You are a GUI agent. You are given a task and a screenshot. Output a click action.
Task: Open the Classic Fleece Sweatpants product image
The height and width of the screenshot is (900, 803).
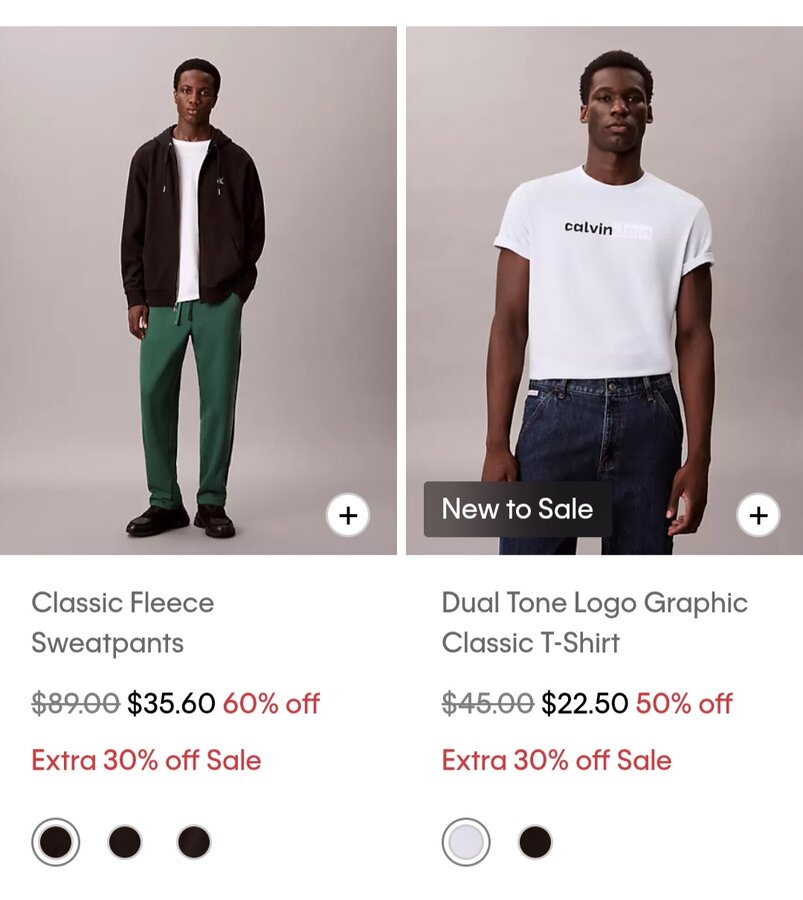[x=198, y=290]
